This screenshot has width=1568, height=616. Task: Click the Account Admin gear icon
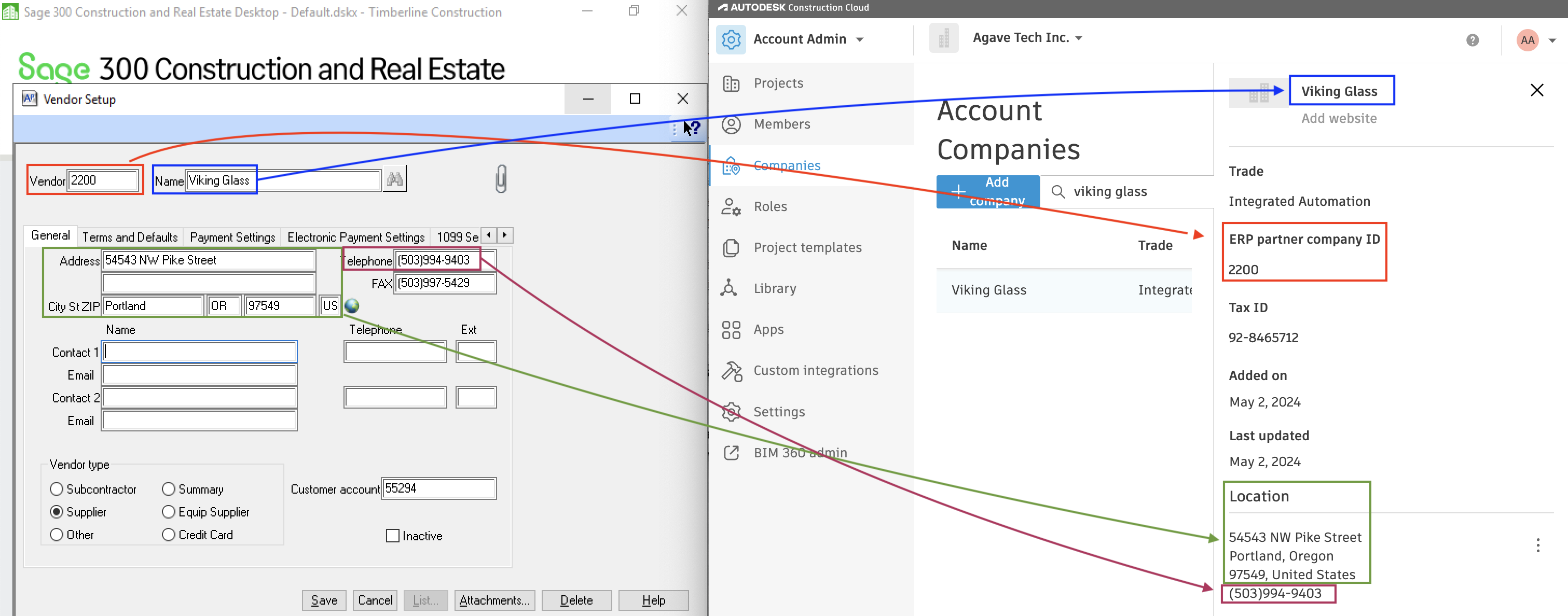pyautogui.click(x=731, y=39)
